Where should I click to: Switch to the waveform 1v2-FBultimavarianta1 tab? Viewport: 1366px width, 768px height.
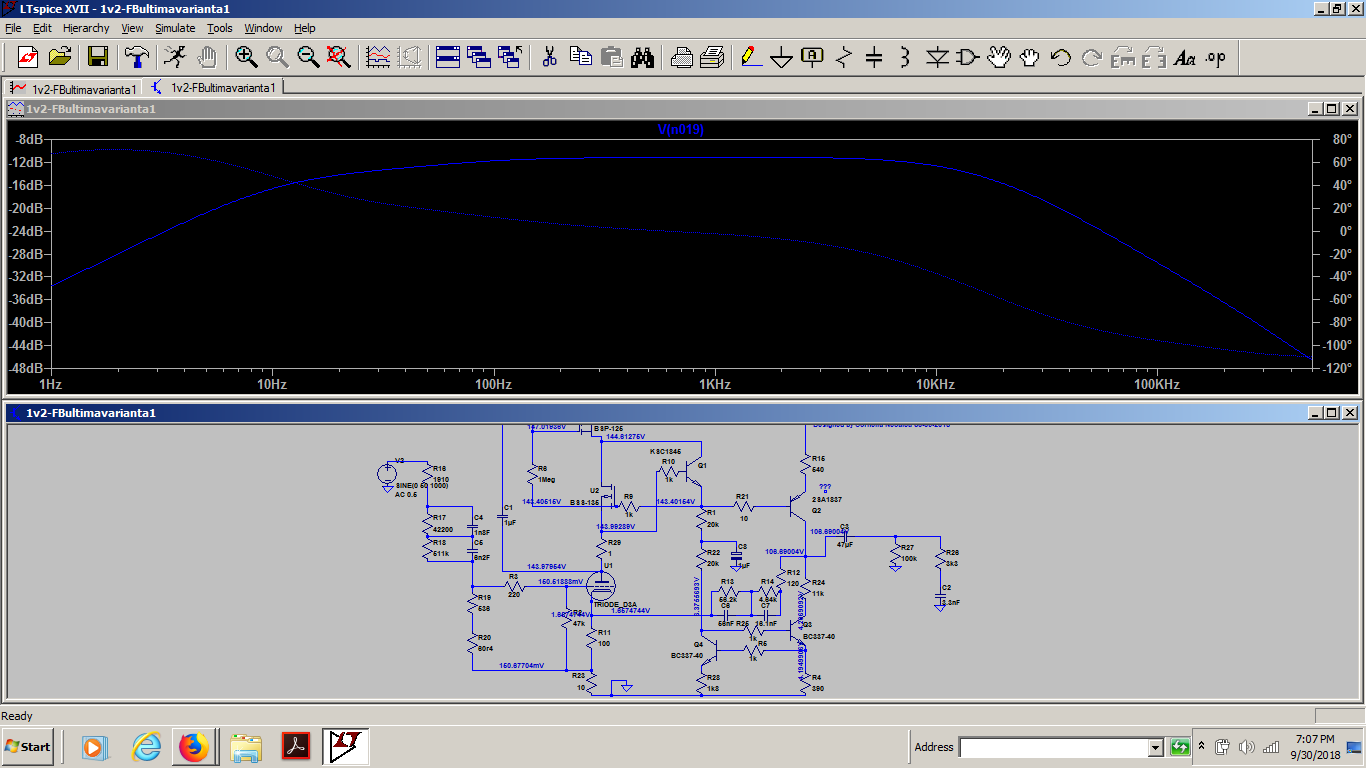(73, 88)
